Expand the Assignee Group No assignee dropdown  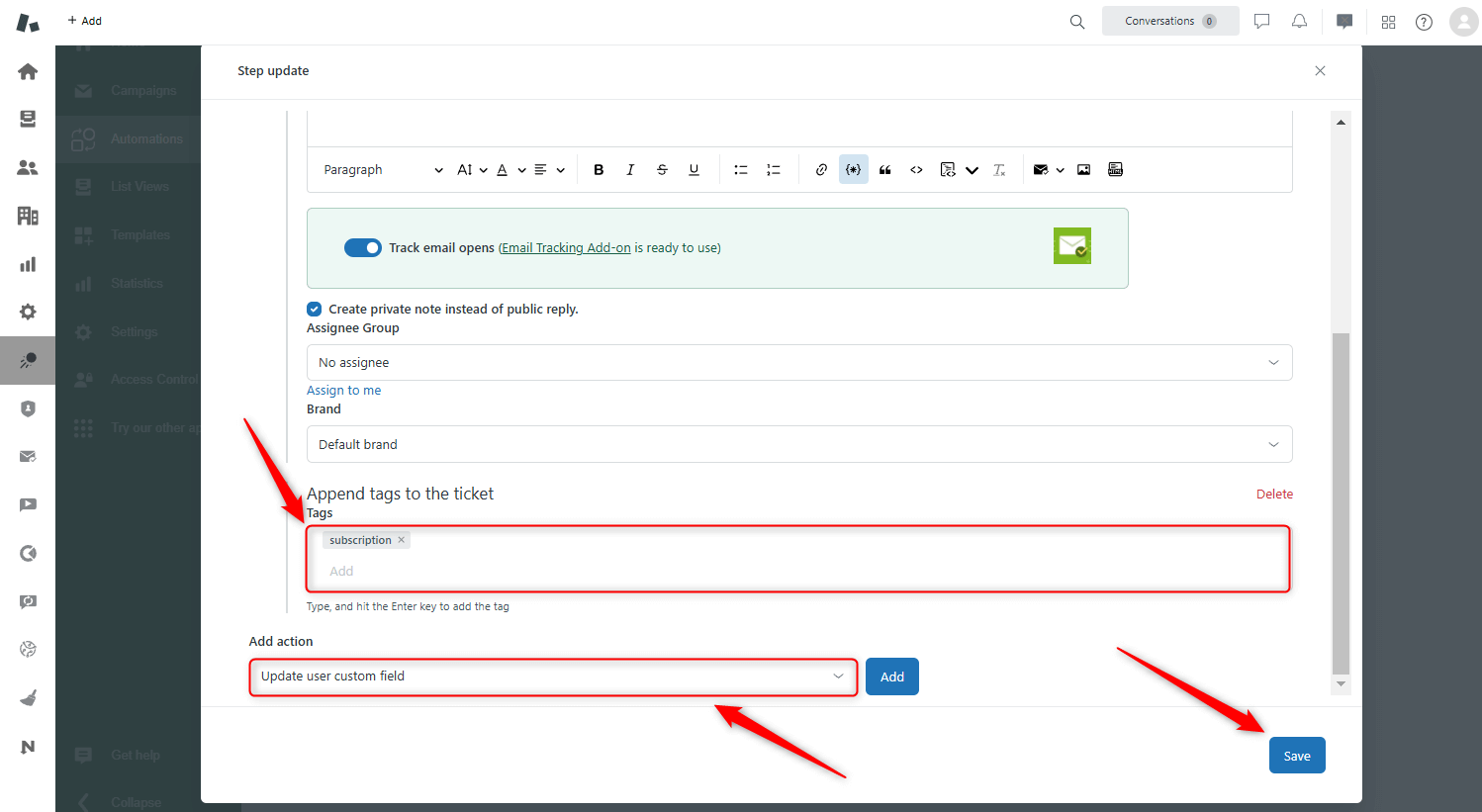click(x=799, y=363)
